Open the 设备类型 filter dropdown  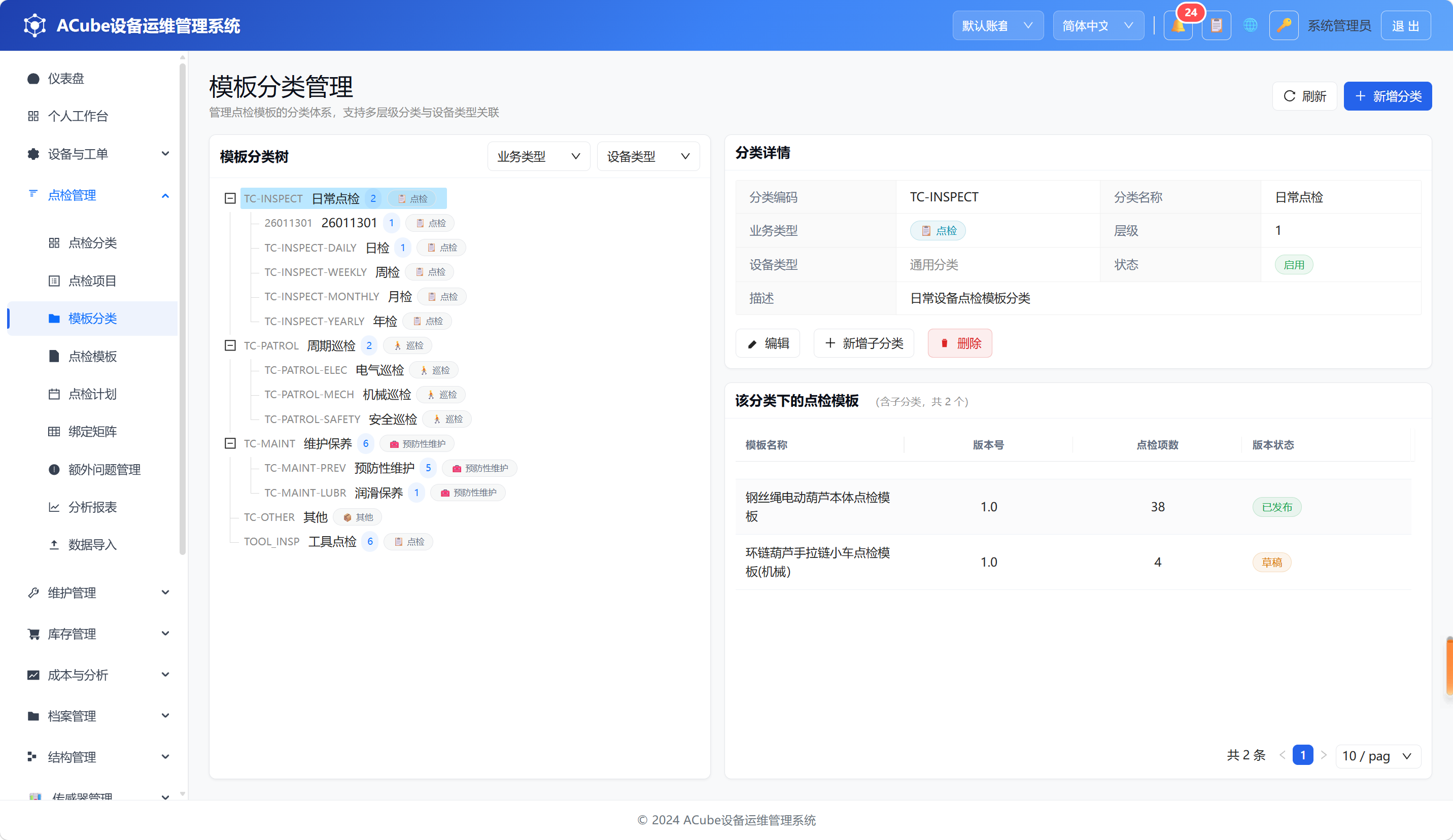tap(648, 157)
